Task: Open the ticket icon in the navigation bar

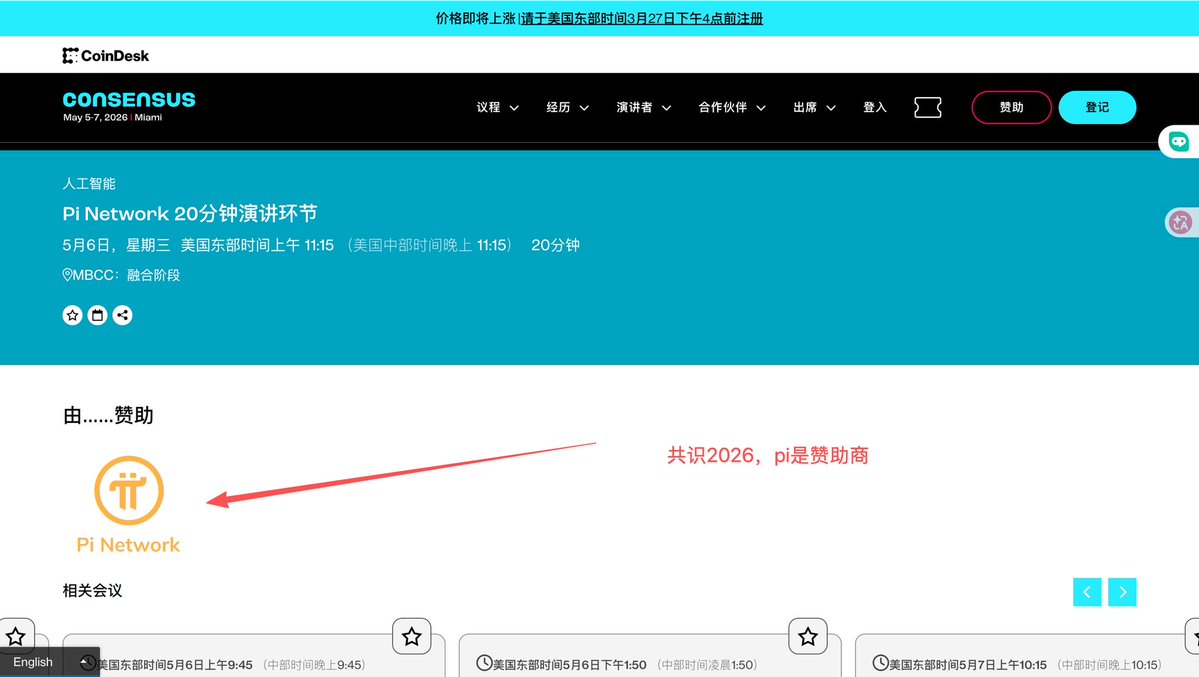Action: [927, 107]
